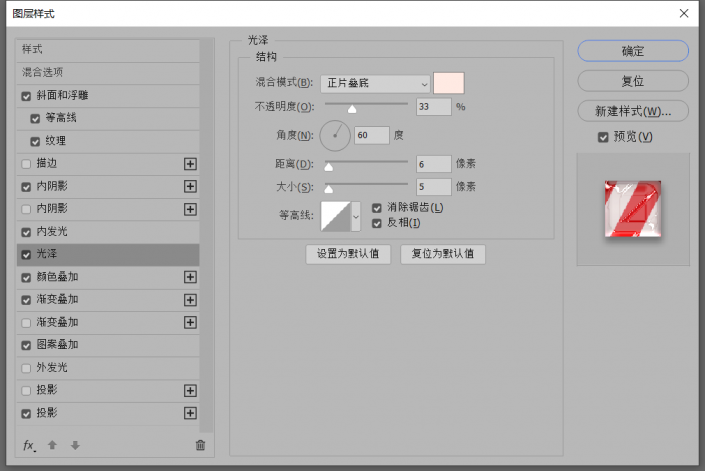Click plus icon on 颜色叠加 row

click(x=190, y=277)
